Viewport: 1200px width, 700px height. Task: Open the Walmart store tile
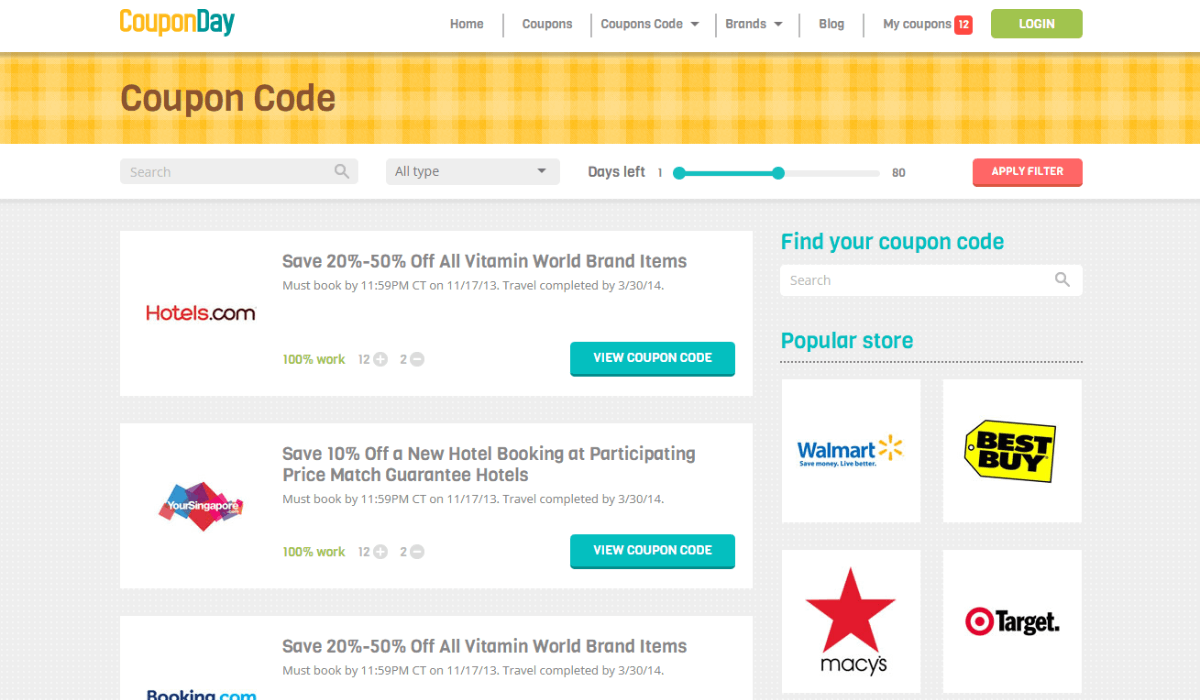pyautogui.click(x=851, y=451)
